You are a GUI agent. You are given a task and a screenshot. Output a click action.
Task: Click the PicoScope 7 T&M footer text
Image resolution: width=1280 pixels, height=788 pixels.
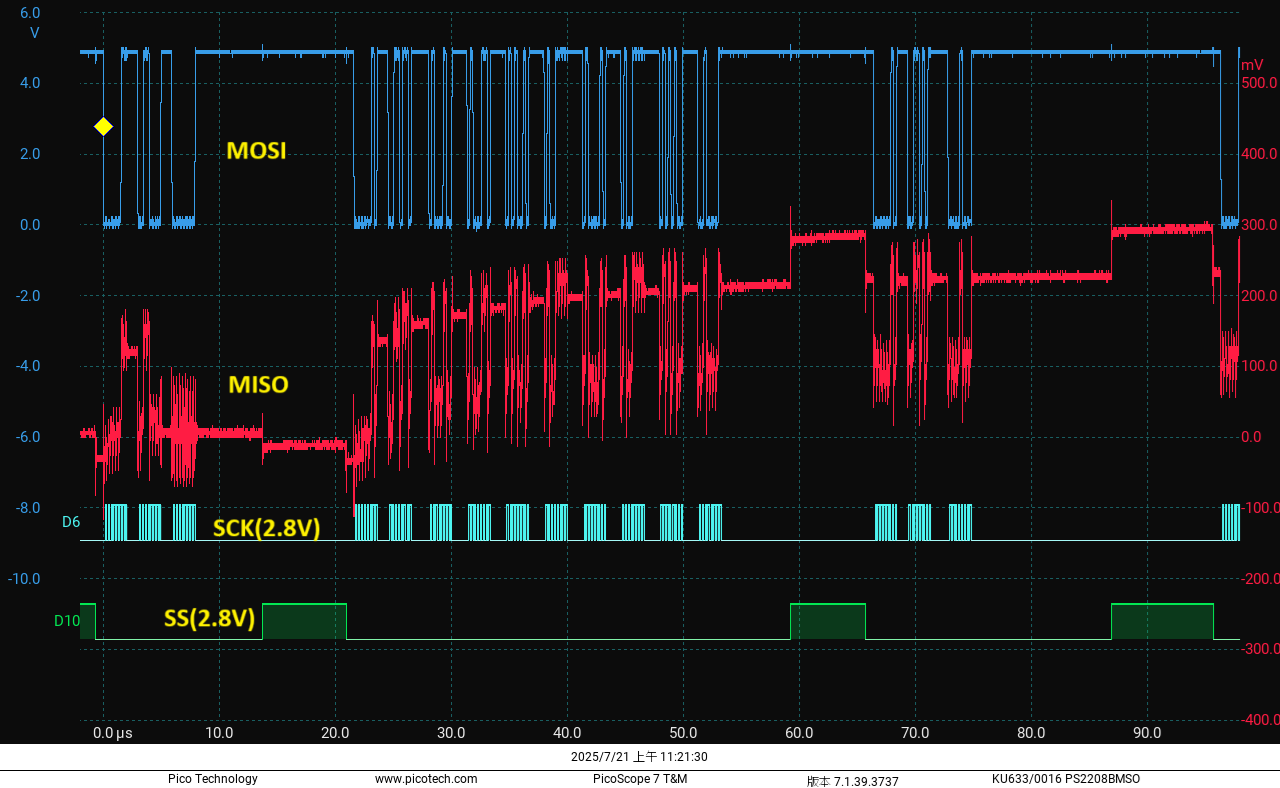point(640,779)
